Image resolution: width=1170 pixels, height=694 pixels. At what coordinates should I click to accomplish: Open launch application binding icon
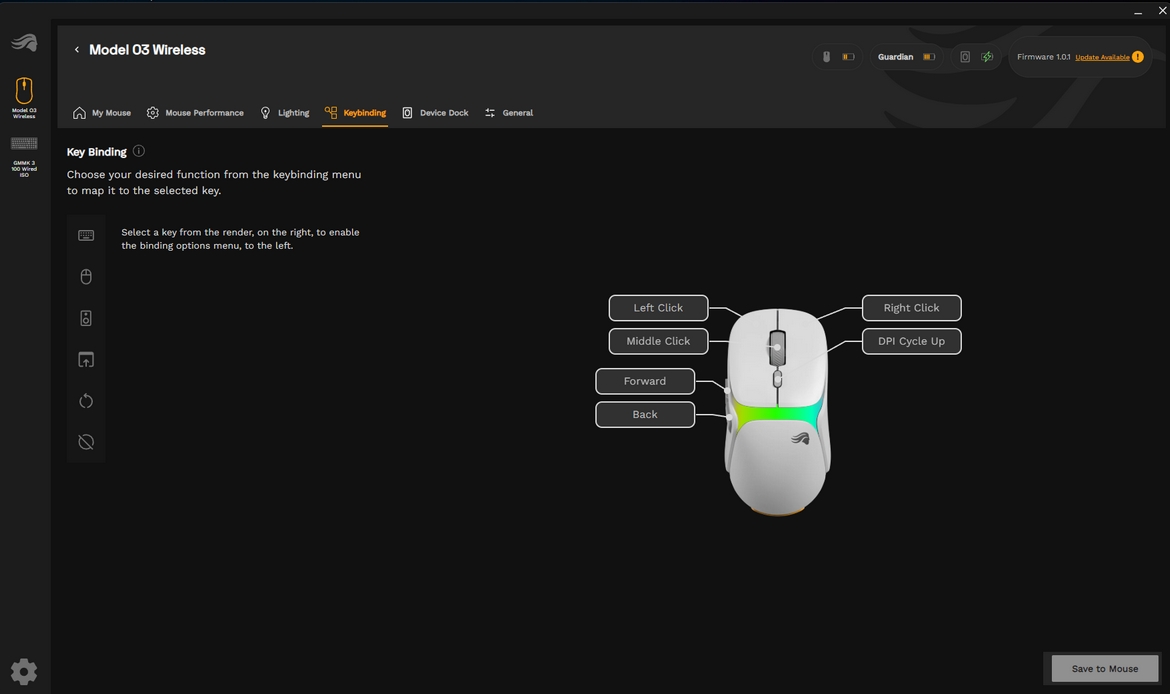point(86,360)
